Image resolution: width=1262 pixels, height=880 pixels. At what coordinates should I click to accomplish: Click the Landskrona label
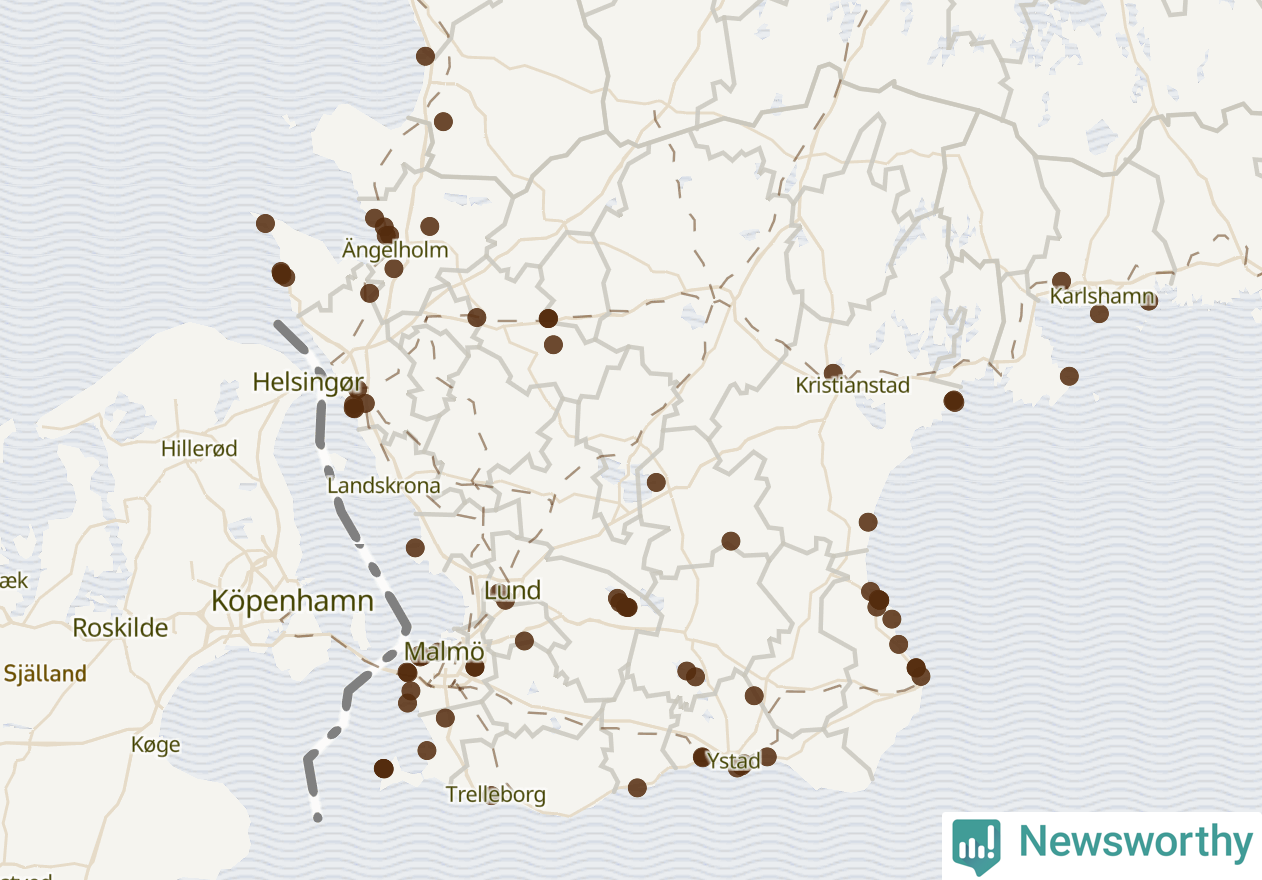click(384, 486)
